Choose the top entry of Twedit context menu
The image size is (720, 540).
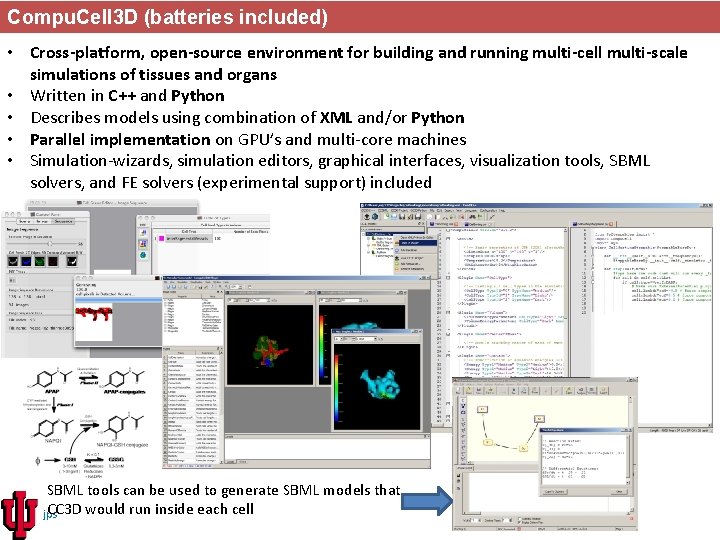click(417, 237)
